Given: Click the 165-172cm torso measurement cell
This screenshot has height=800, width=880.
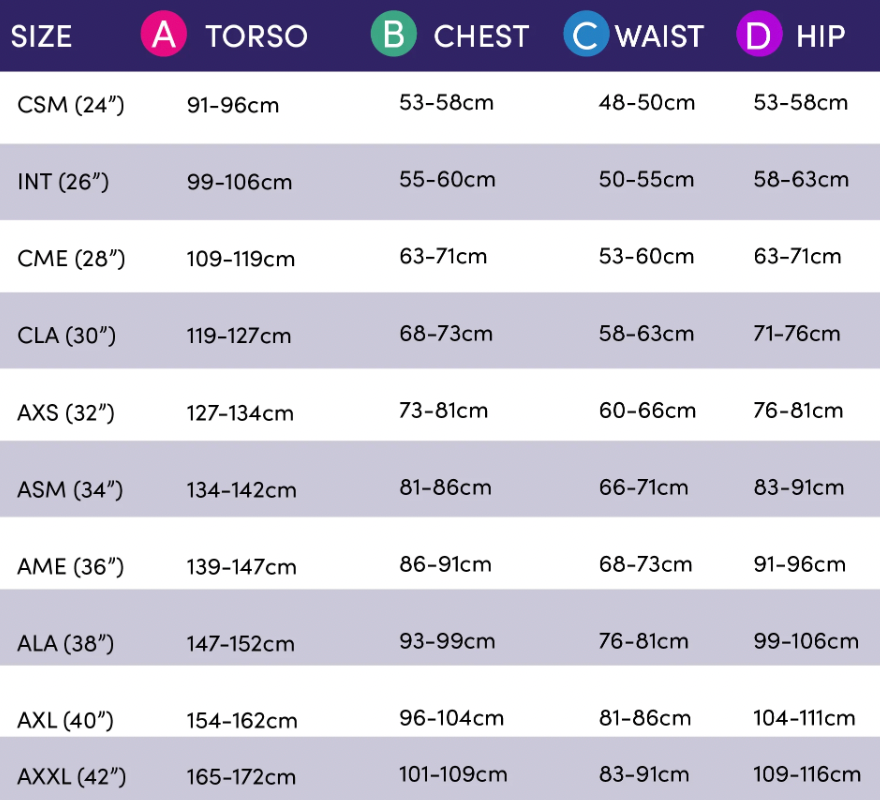Looking at the screenshot, I should point(241,776).
